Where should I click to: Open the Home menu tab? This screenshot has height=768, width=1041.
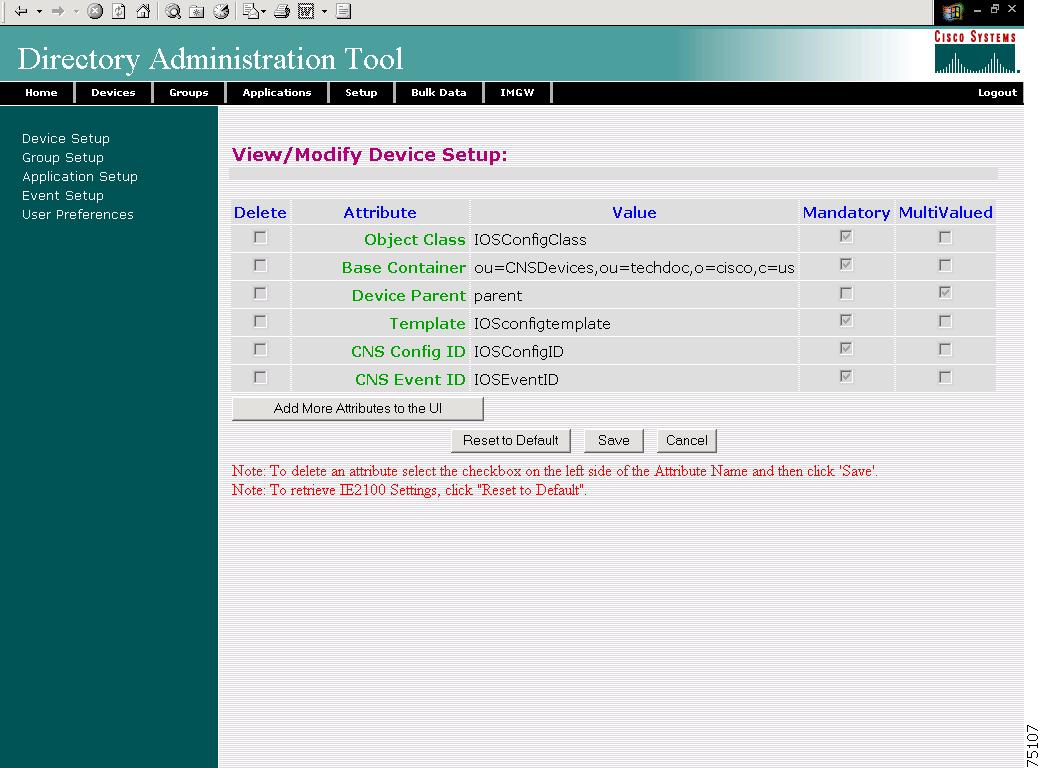[x=41, y=92]
